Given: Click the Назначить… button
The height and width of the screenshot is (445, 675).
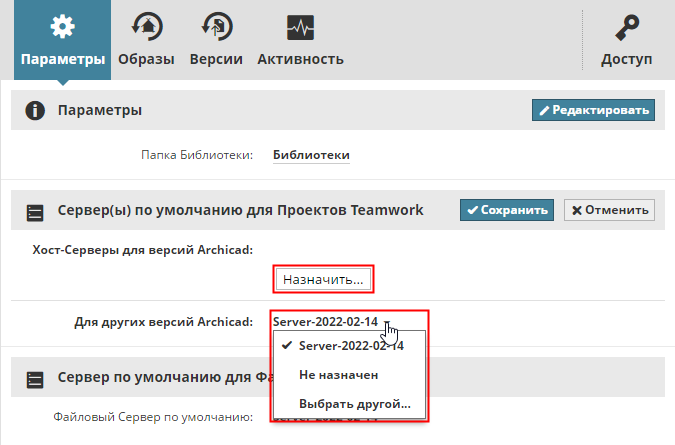Looking at the screenshot, I should [x=323, y=279].
